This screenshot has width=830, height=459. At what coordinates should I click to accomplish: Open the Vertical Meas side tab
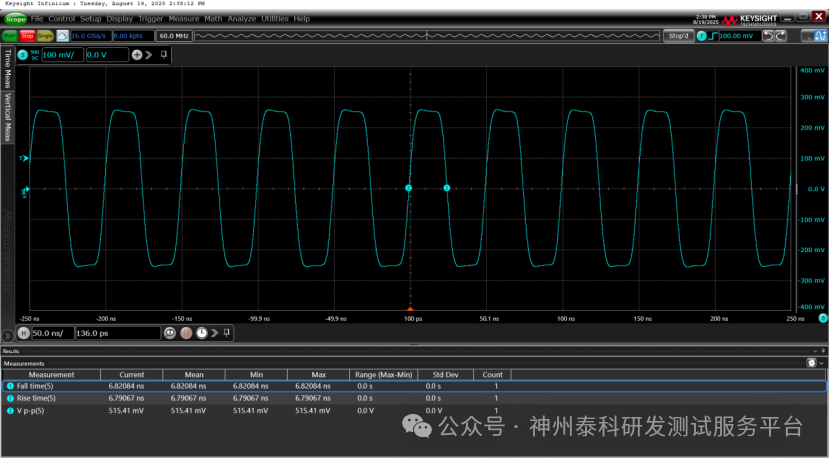pos(7,117)
